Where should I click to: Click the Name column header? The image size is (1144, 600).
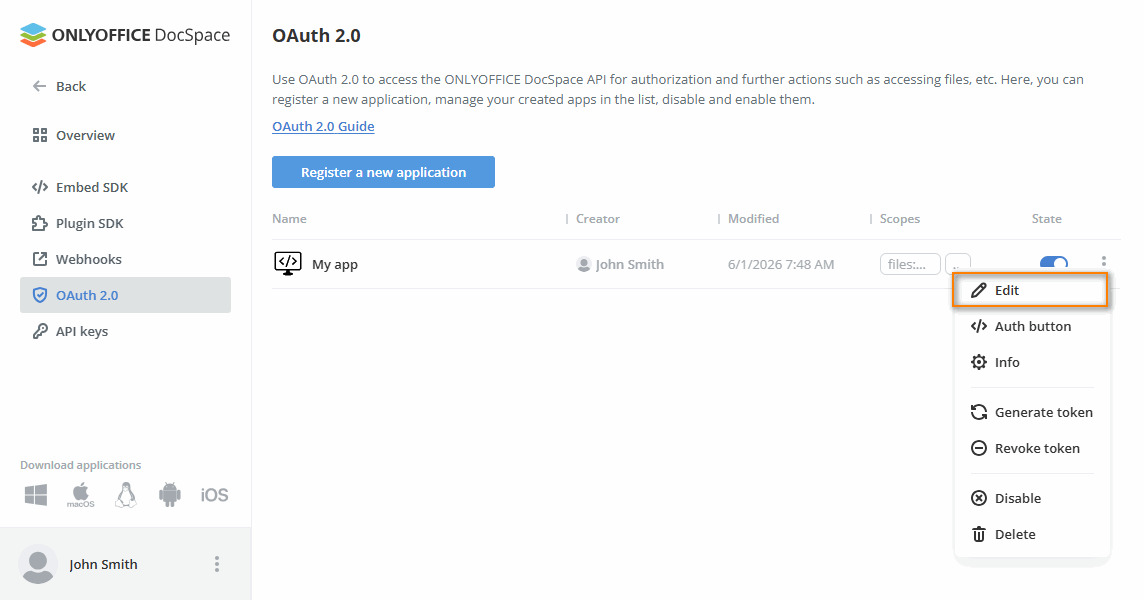[x=289, y=218]
